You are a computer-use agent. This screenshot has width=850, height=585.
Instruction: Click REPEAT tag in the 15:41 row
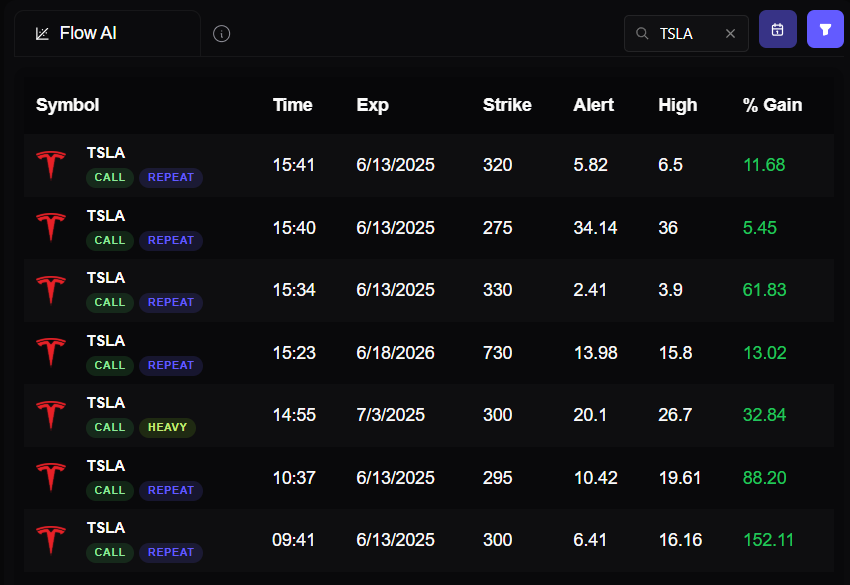[x=171, y=177]
